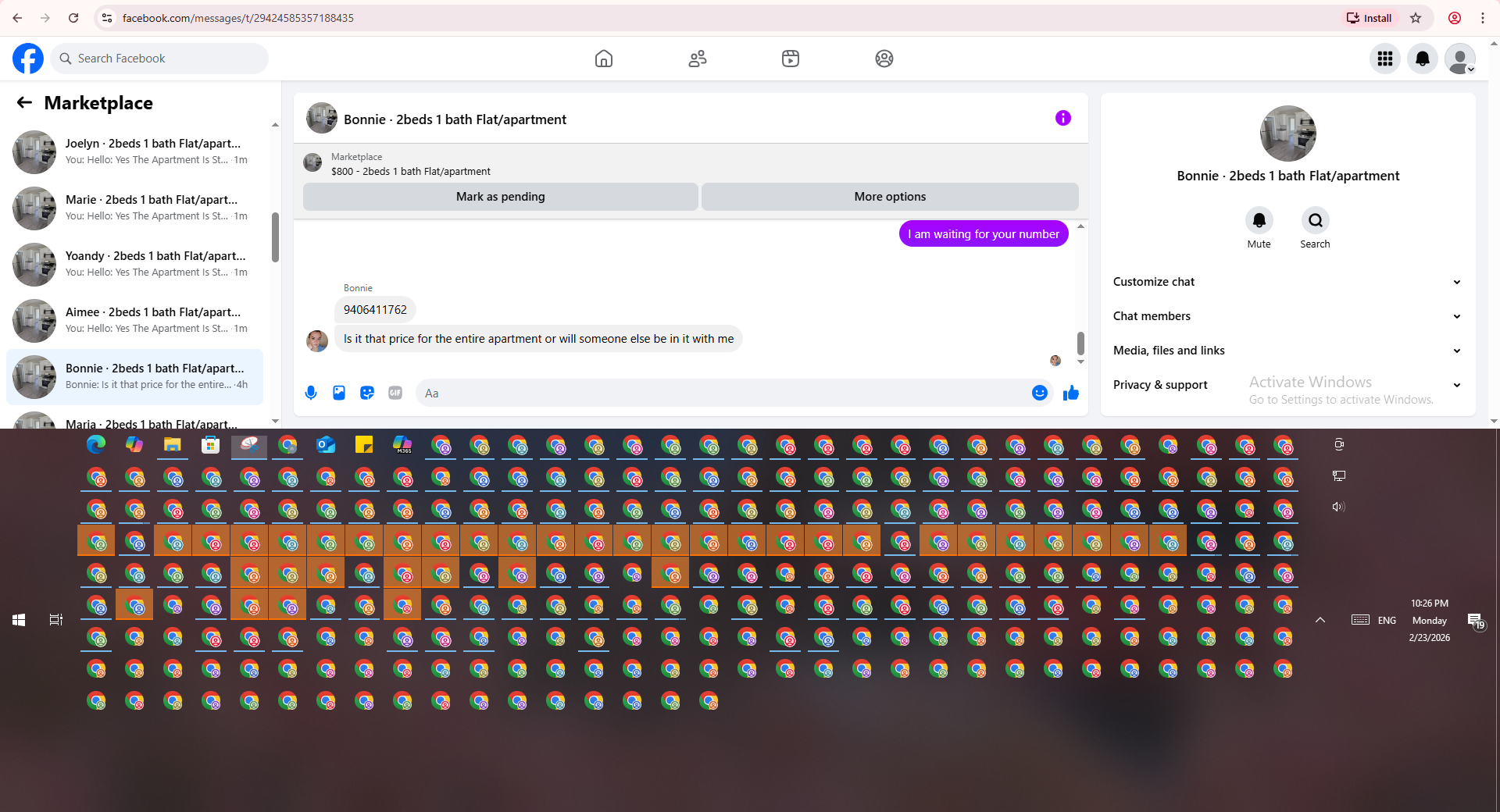The height and width of the screenshot is (812, 1500).
Task: Open the emoji picker in message box
Action: pos(1040,393)
